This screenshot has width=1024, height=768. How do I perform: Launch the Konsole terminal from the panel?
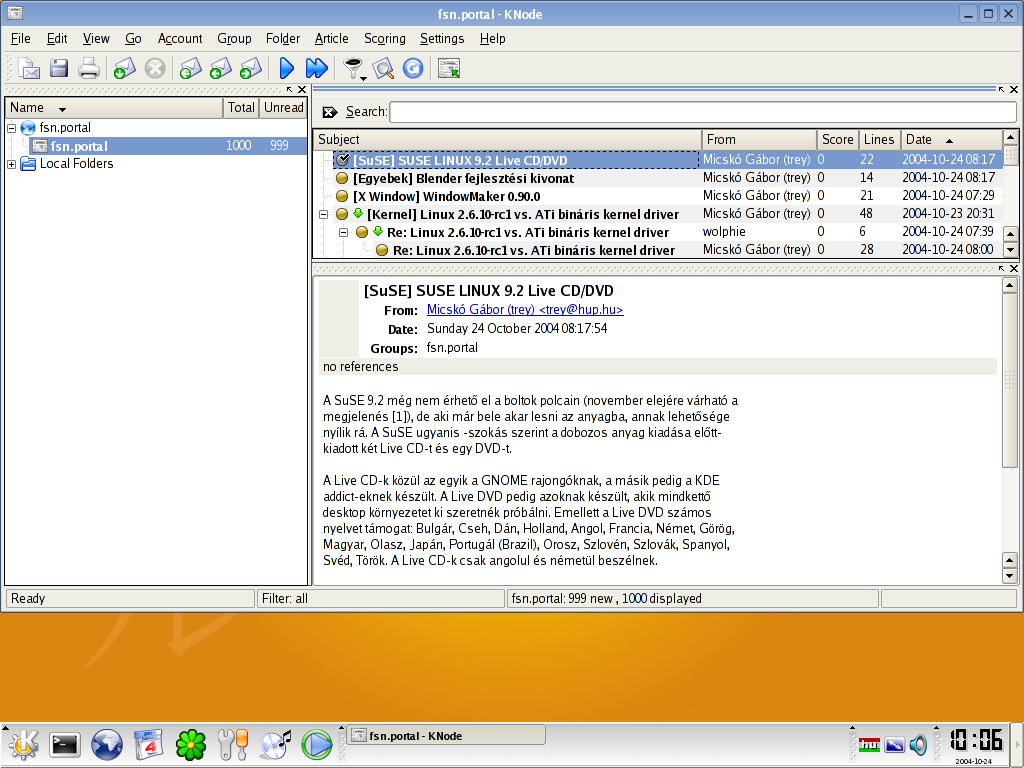pos(65,744)
